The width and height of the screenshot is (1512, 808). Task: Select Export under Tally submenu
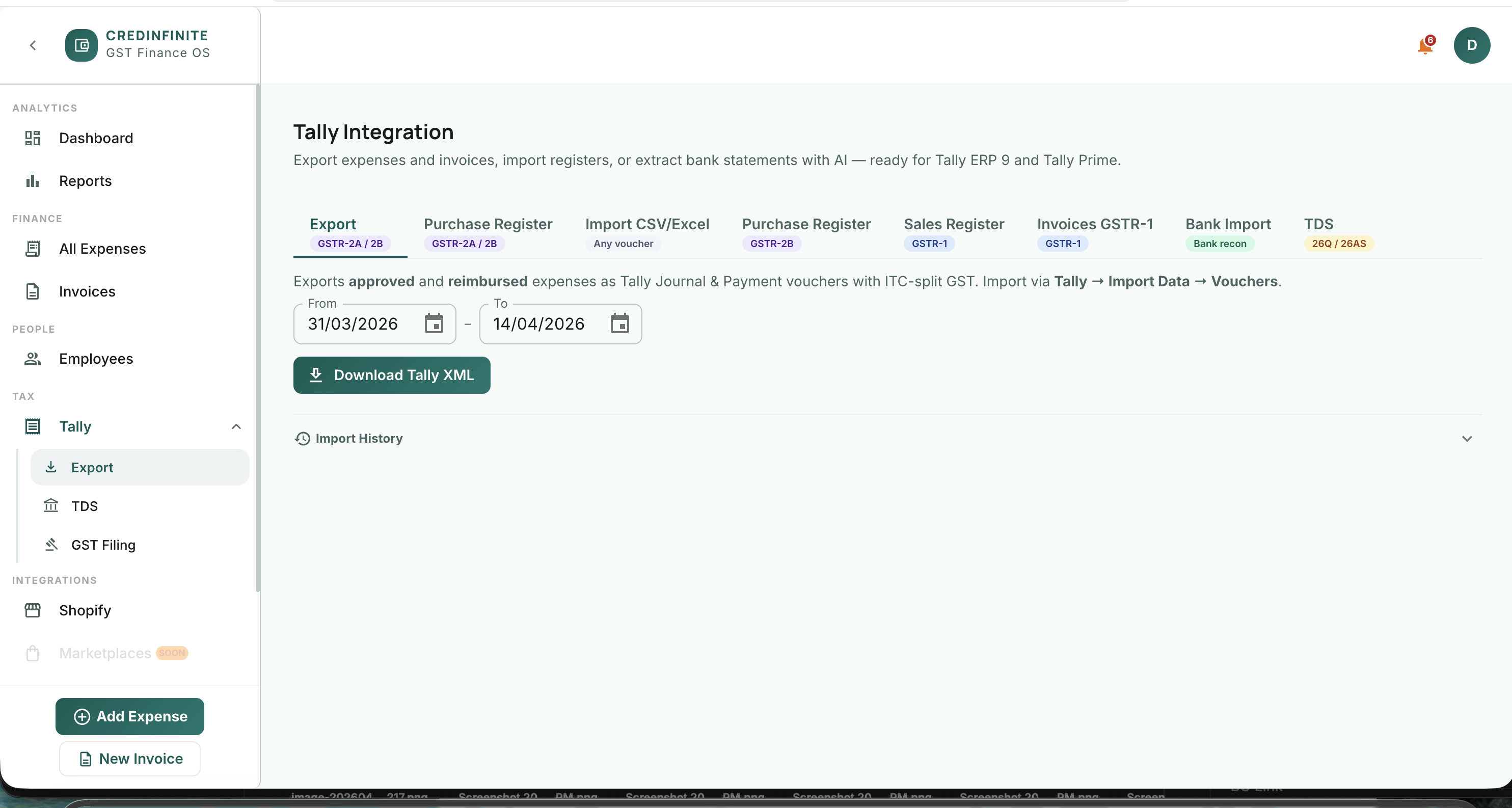(x=140, y=467)
